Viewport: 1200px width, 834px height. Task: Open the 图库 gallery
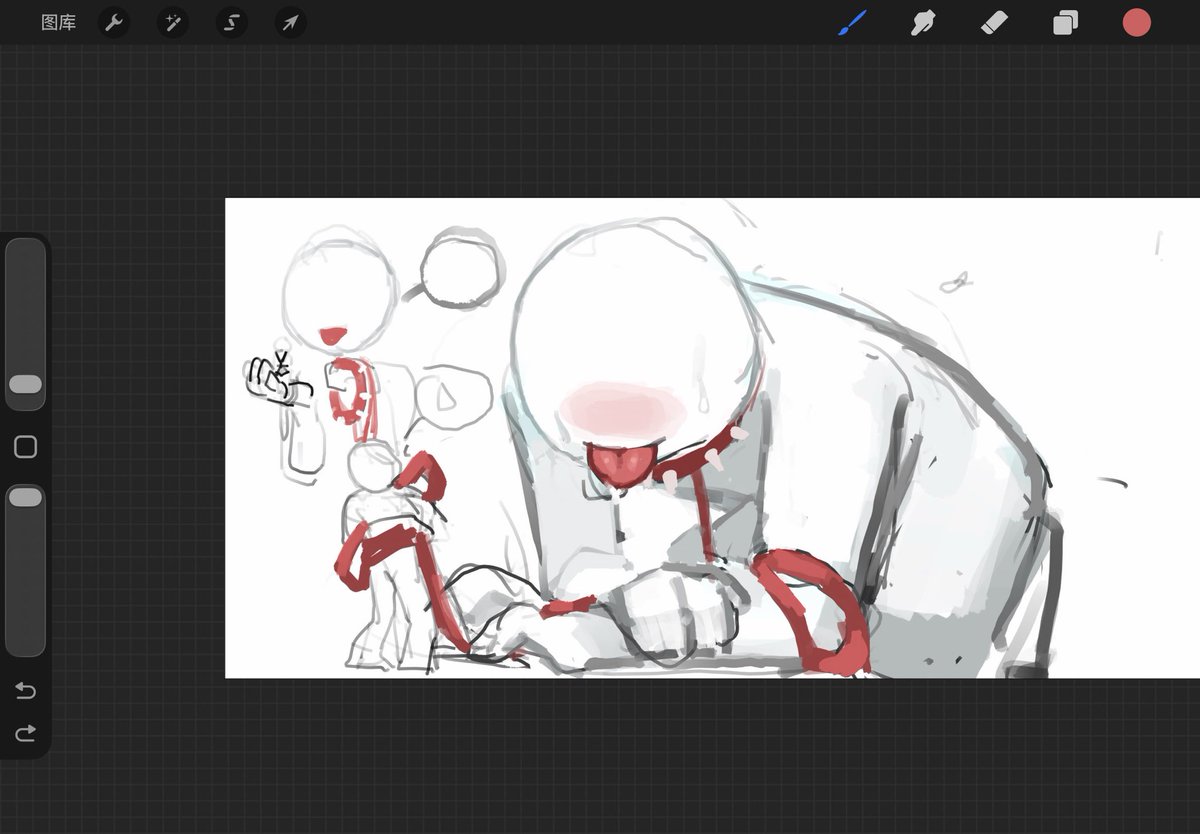58,22
